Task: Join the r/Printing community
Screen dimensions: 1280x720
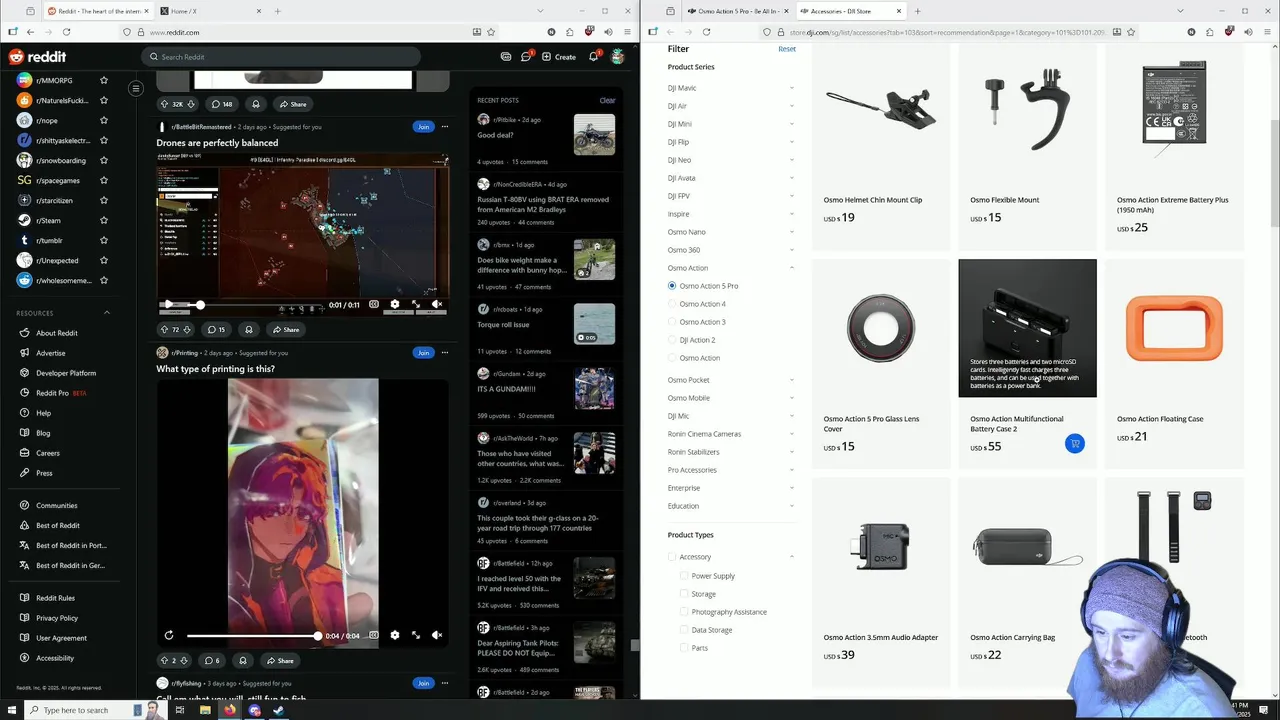Action: (x=423, y=352)
